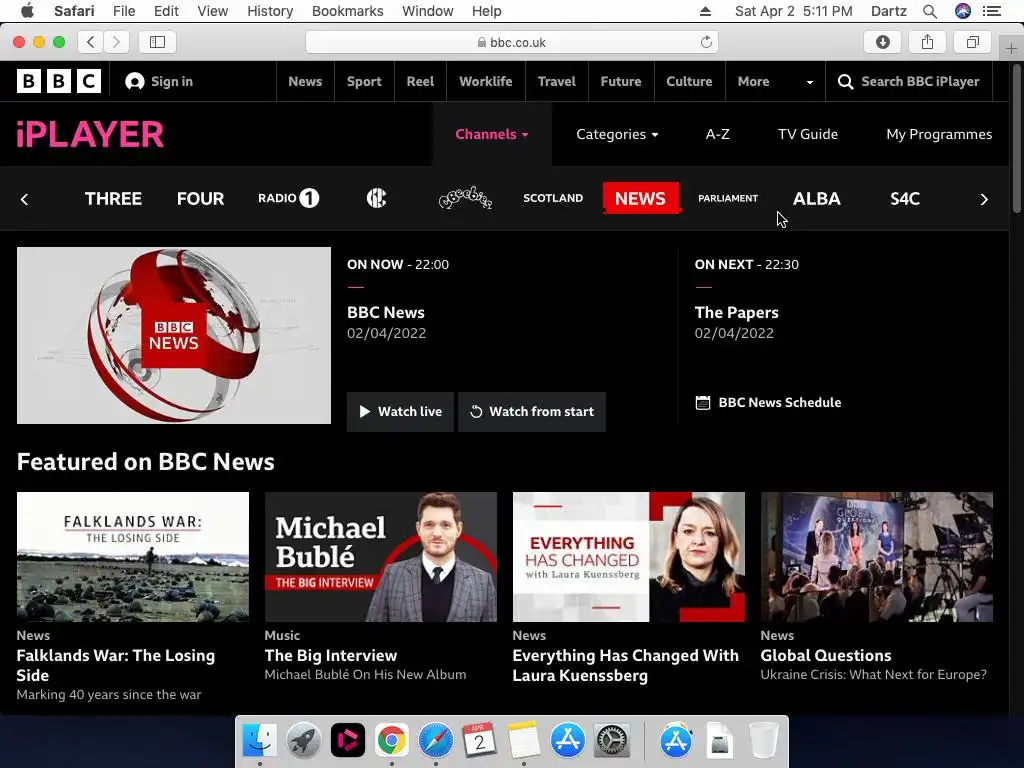Open the Culture link

689,82
